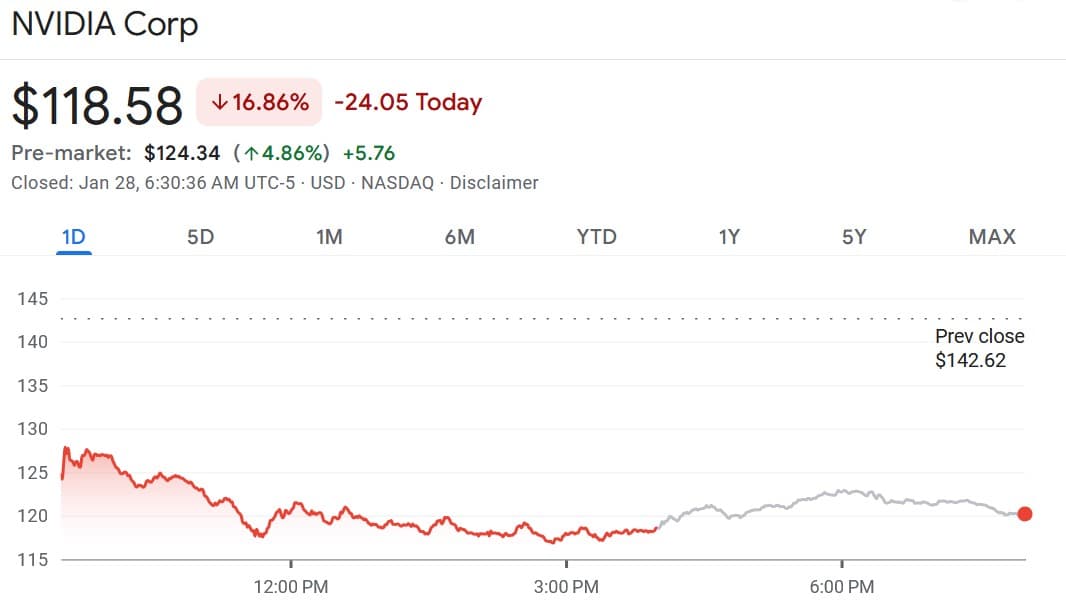Screen dimensions: 1066x609
Task: Select the 1Y time range
Action: 728,237
